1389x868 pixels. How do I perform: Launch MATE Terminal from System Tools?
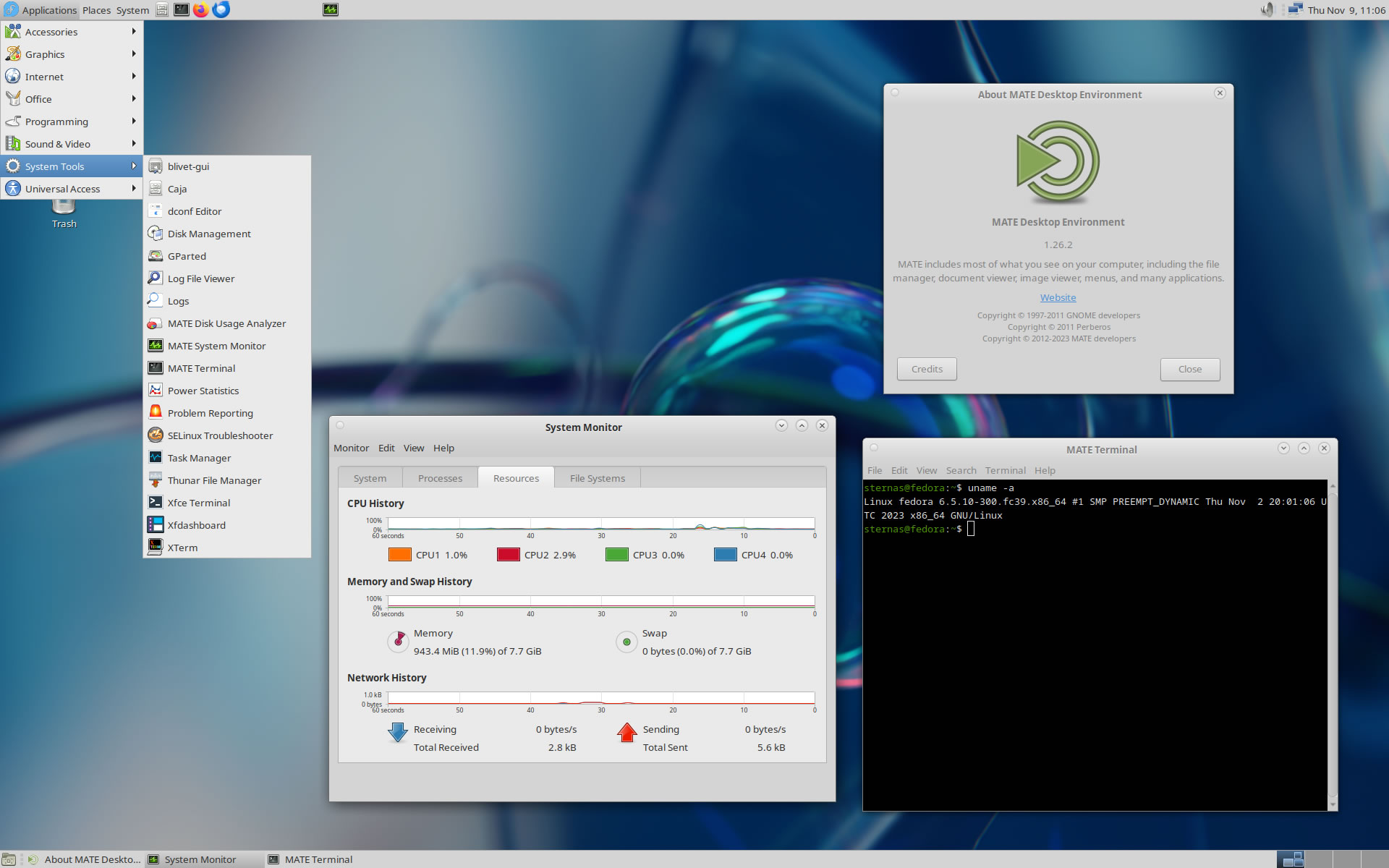[227, 368]
